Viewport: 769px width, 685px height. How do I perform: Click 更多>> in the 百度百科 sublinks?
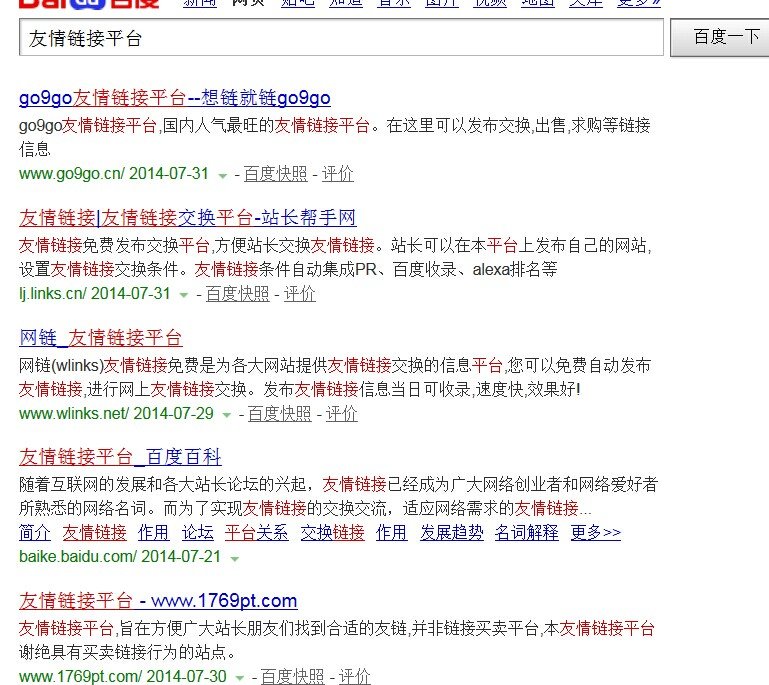[x=595, y=533]
